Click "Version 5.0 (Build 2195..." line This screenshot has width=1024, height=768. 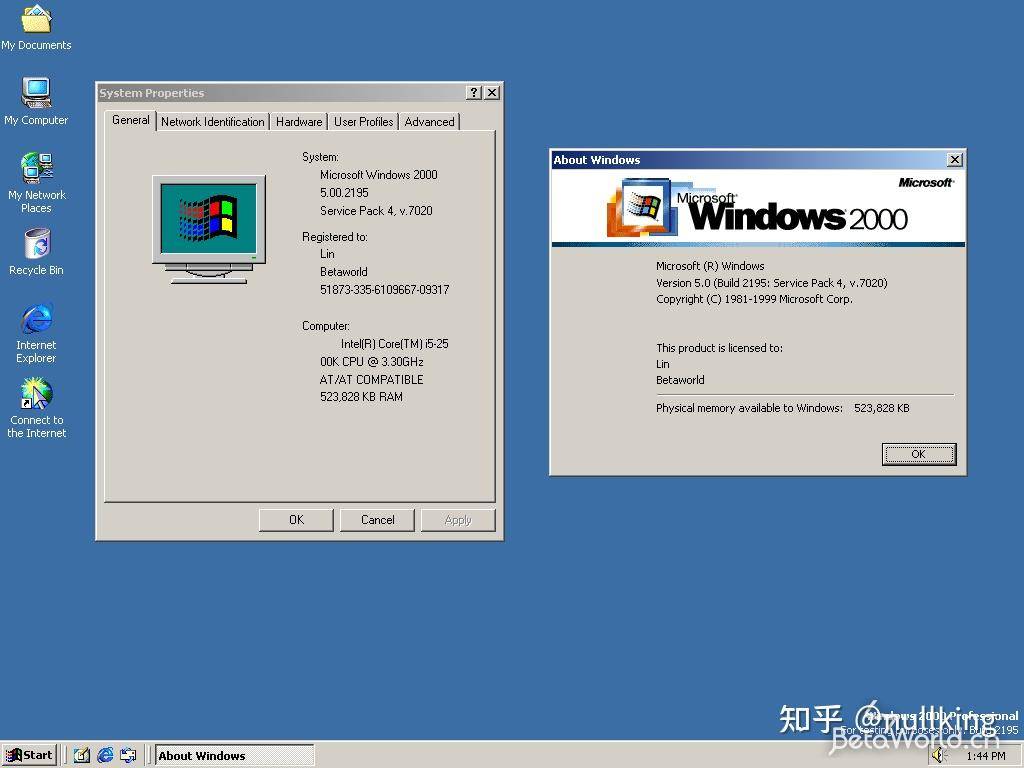[772, 283]
